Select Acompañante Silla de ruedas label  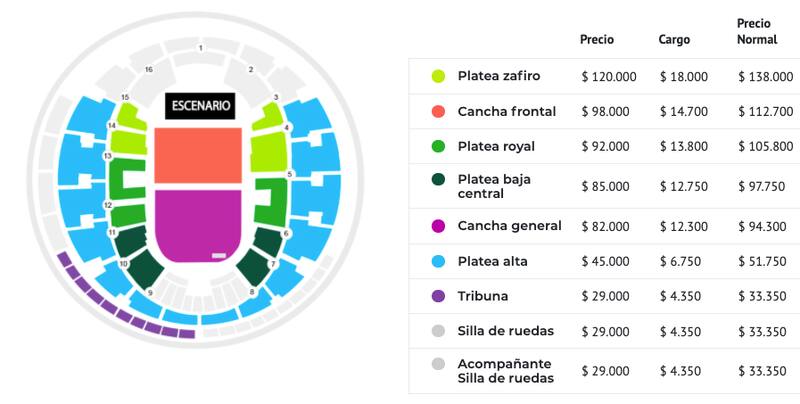coord(506,370)
